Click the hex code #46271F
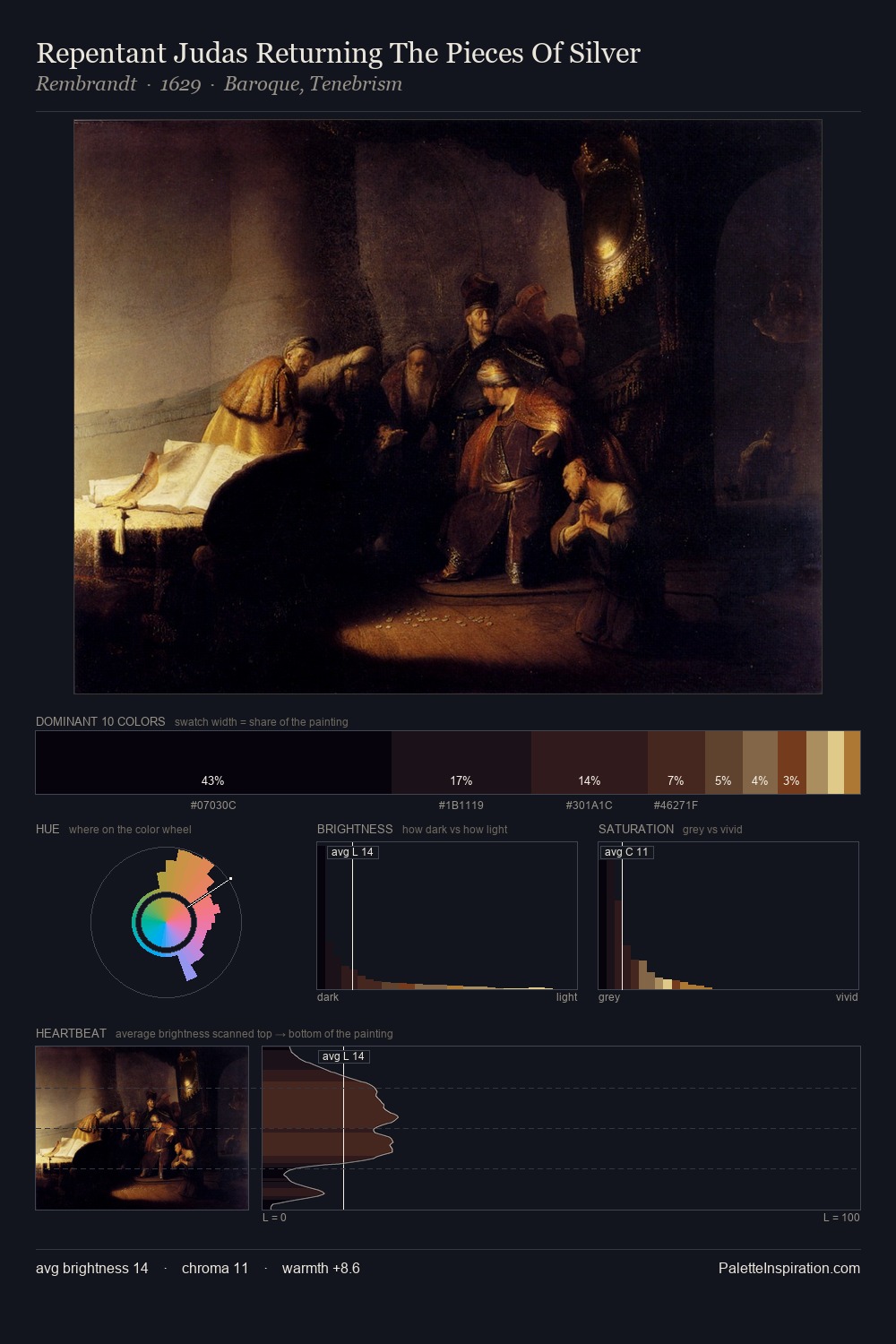Image resolution: width=896 pixels, height=1344 pixels. (x=676, y=806)
